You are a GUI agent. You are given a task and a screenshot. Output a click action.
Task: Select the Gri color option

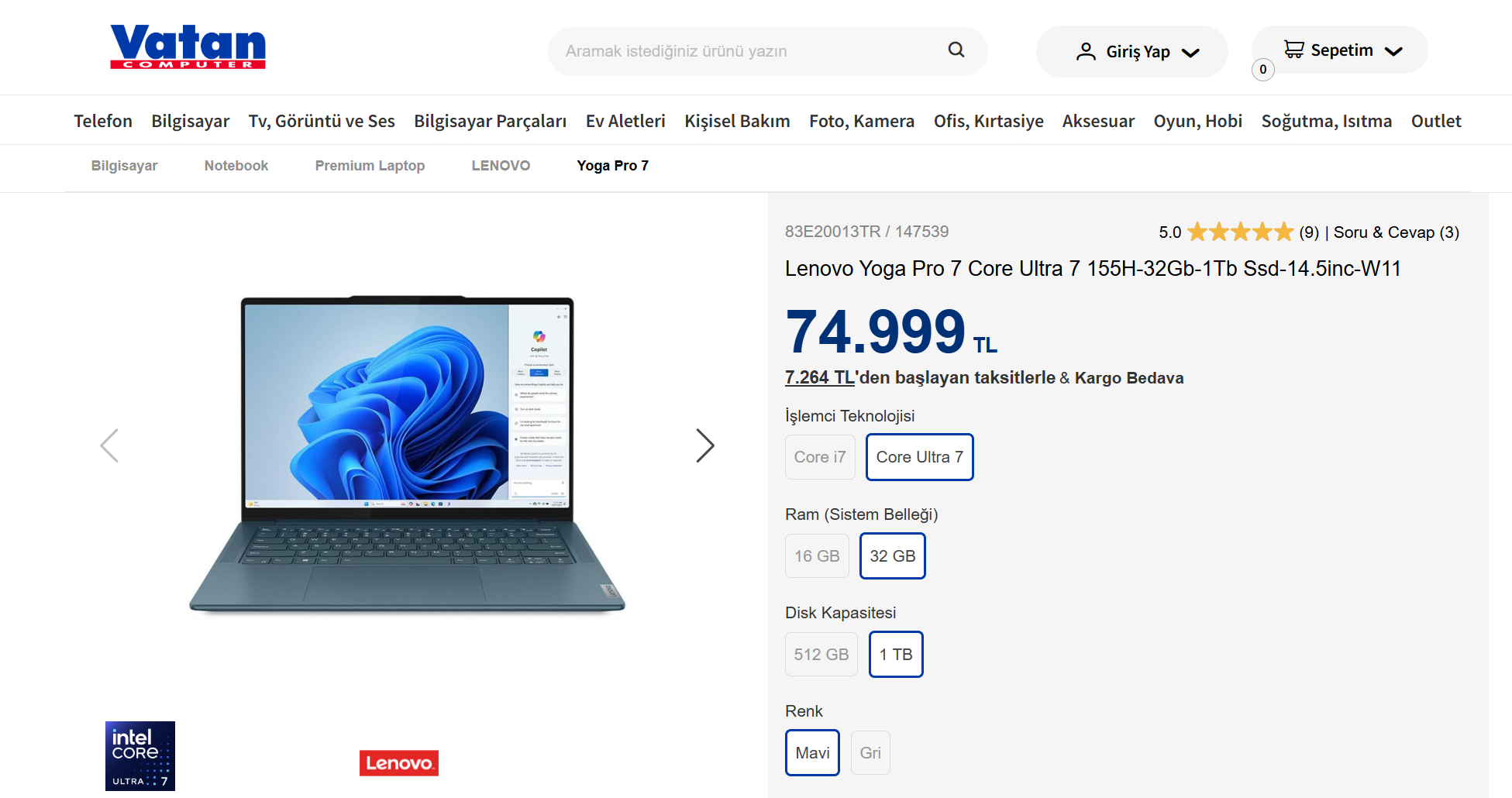(870, 753)
